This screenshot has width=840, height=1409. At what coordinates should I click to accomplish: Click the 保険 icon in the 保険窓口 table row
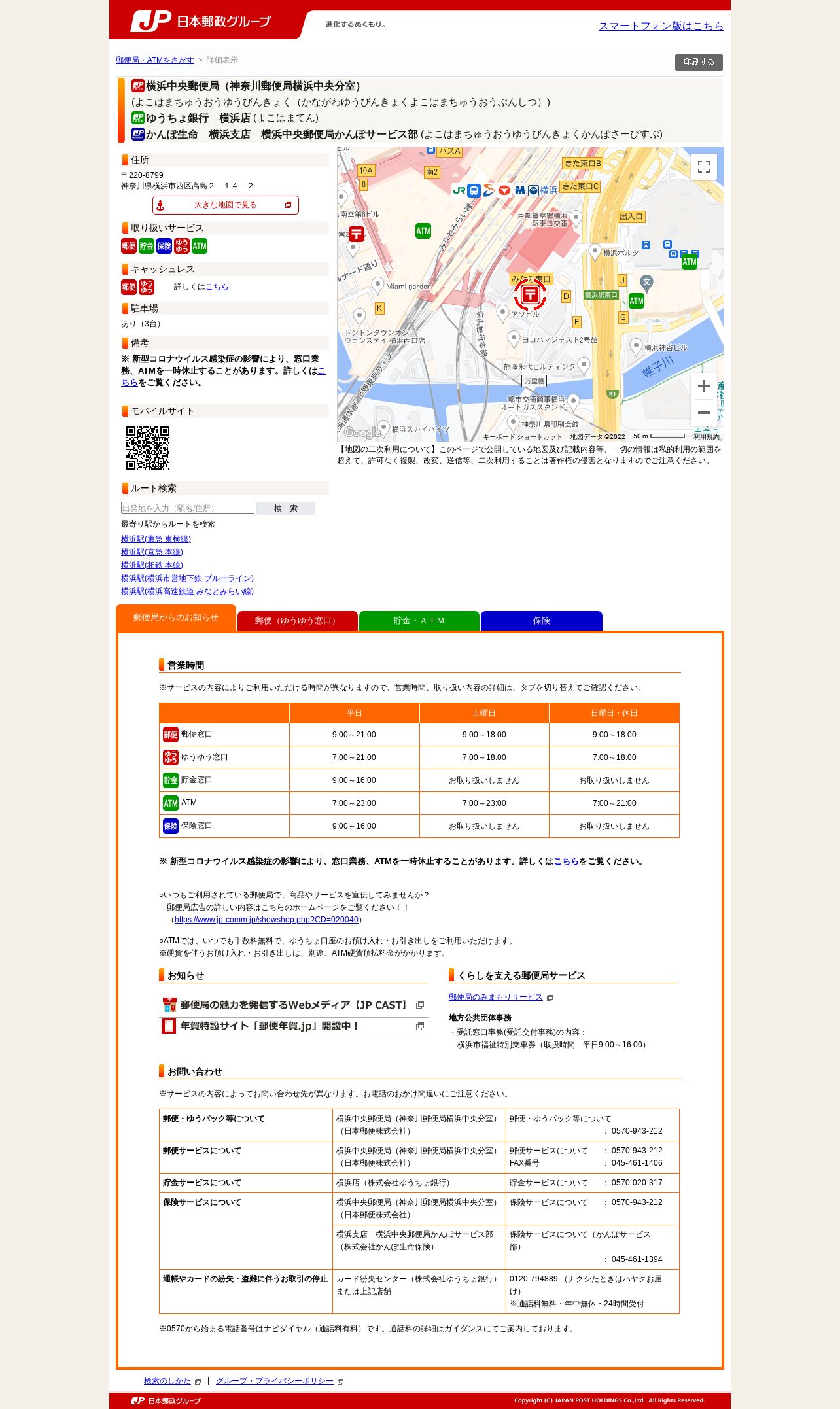[x=171, y=826]
